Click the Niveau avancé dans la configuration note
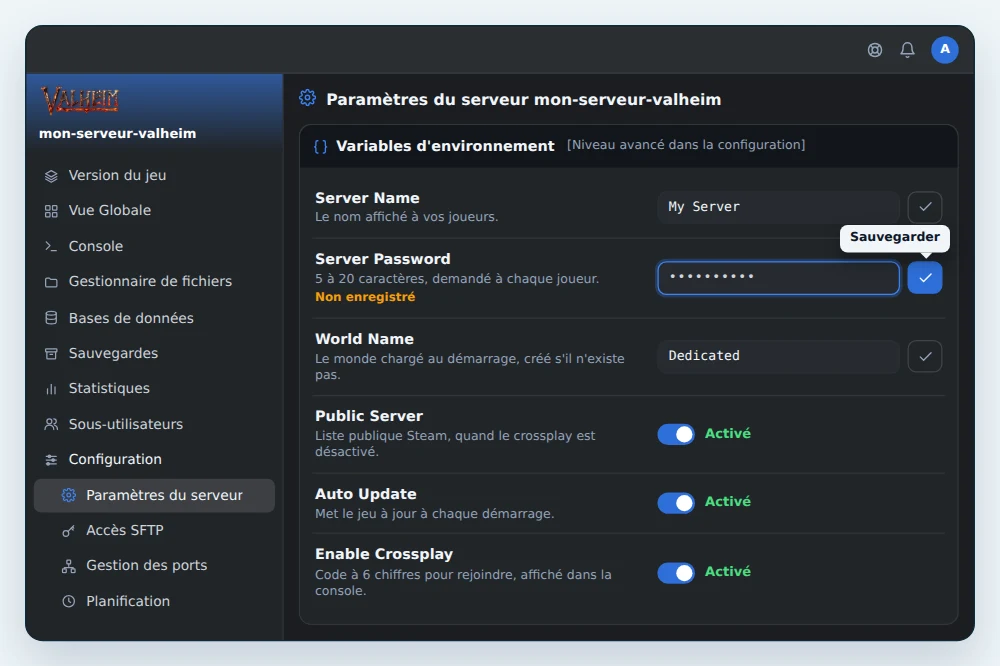Viewport: 1000px width, 666px height. click(686, 145)
